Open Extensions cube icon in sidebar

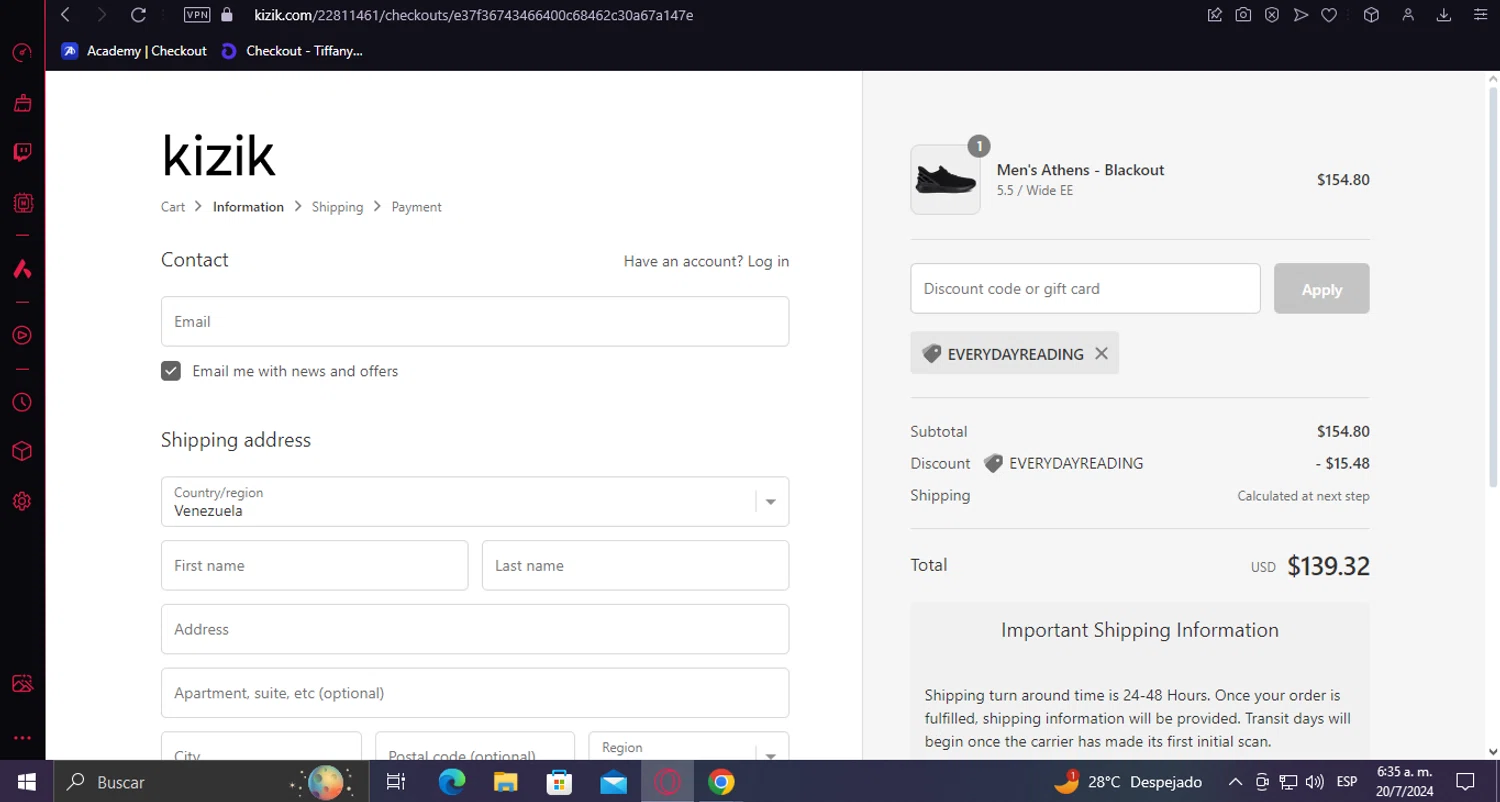[22, 452]
